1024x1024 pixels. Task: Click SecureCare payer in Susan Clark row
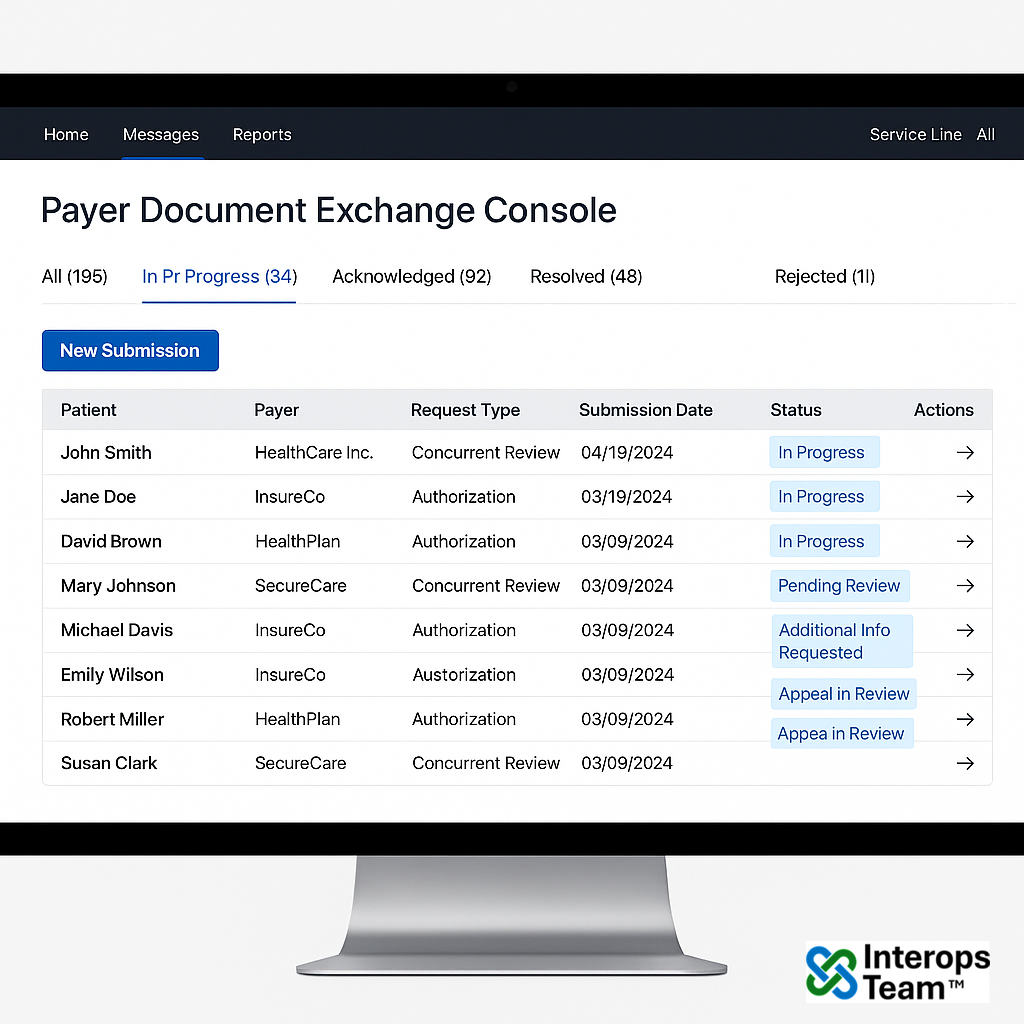pyautogui.click(x=300, y=763)
